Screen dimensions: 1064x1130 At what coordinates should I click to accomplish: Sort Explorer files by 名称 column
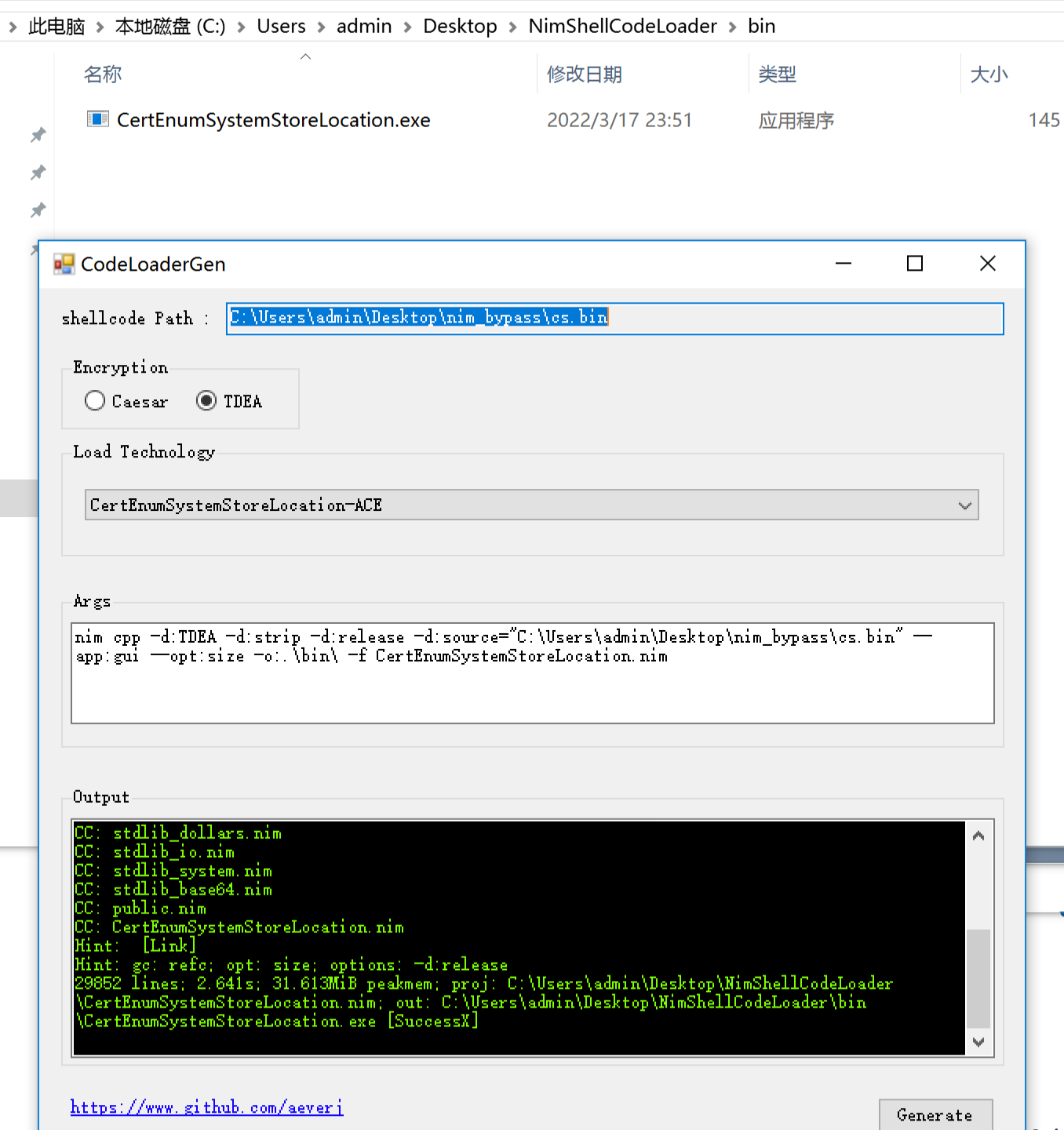pyautogui.click(x=103, y=75)
